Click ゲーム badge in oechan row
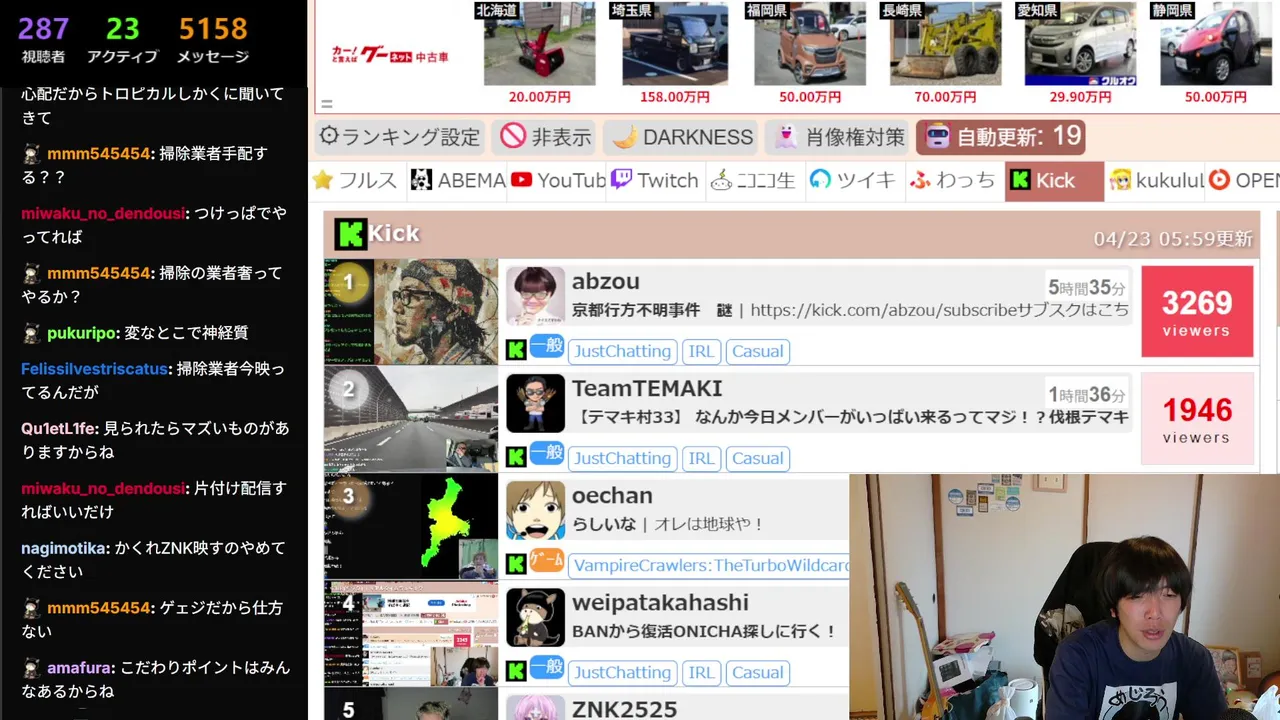Image resolution: width=1280 pixels, height=720 pixels. point(546,561)
